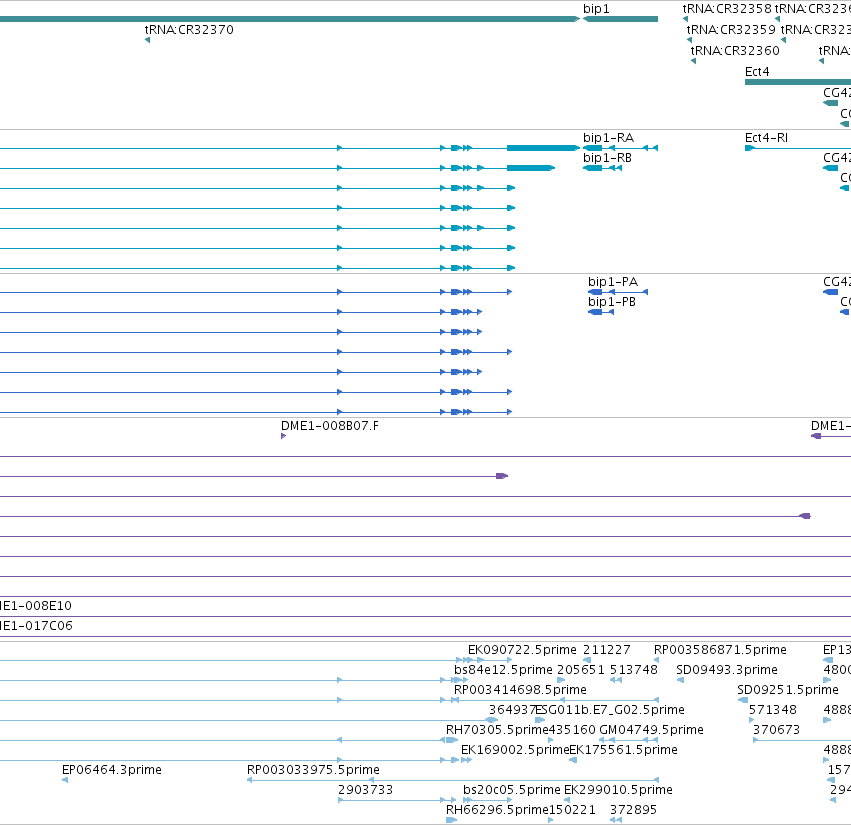Open the SD09493.3prime EST label
This screenshot has height=825, width=851.
coord(727,670)
